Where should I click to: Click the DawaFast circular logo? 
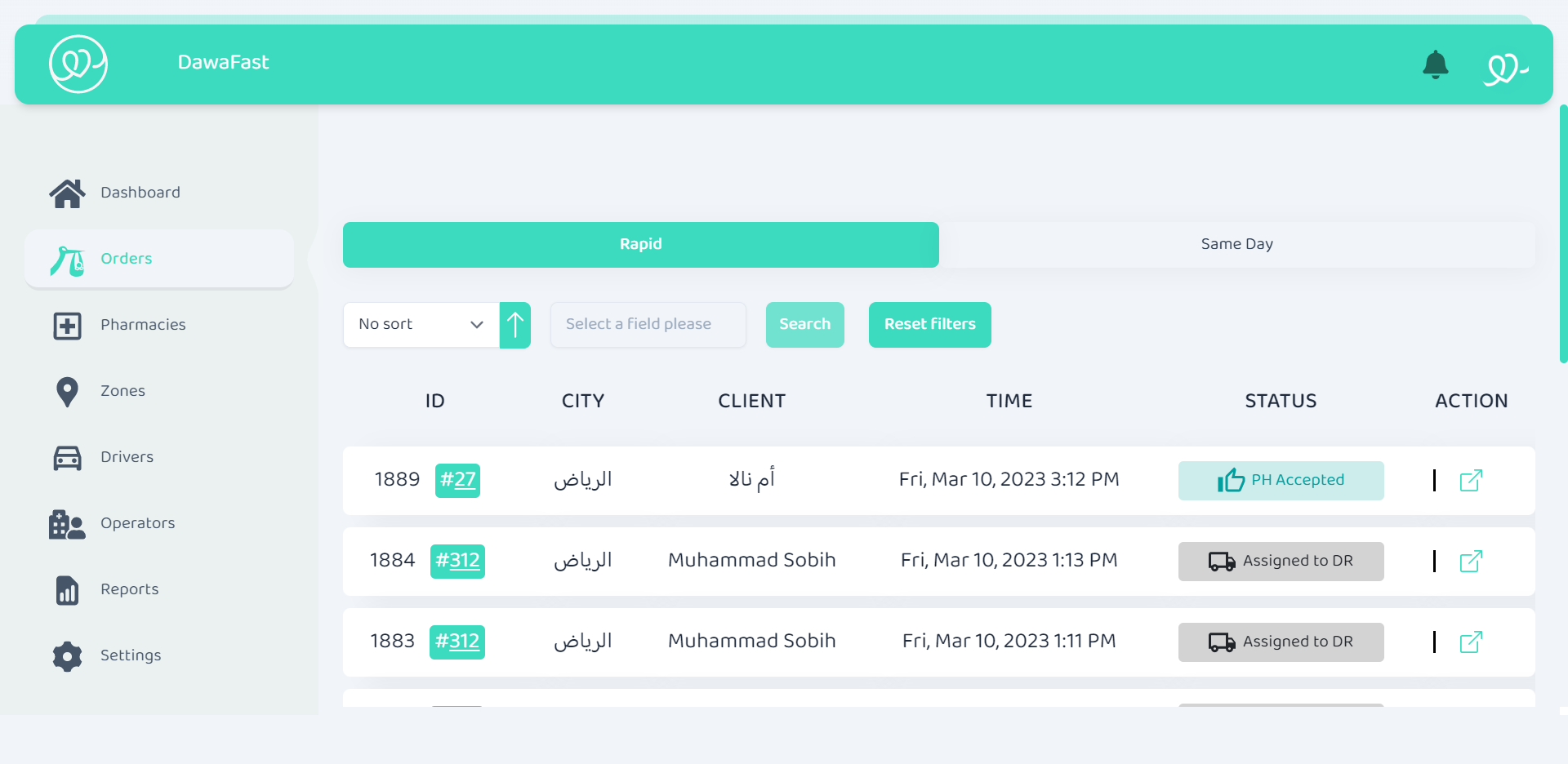[x=78, y=64]
